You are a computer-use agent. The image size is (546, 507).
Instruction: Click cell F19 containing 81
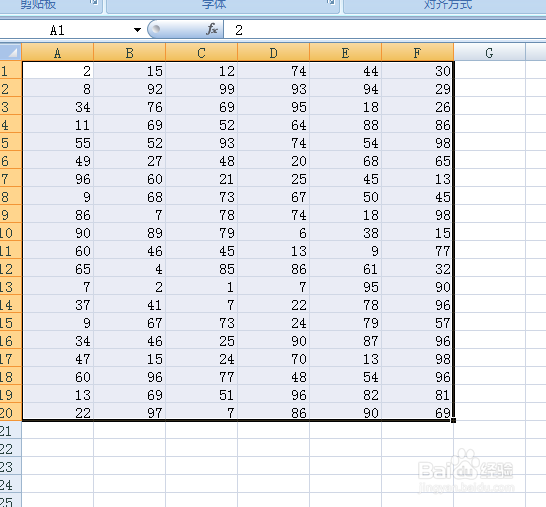(x=418, y=395)
